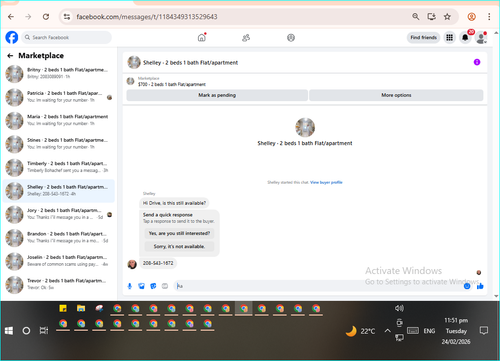The height and width of the screenshot is (361, 500).
Task: Click the Find friends button
Action: (x=423, y=38)
